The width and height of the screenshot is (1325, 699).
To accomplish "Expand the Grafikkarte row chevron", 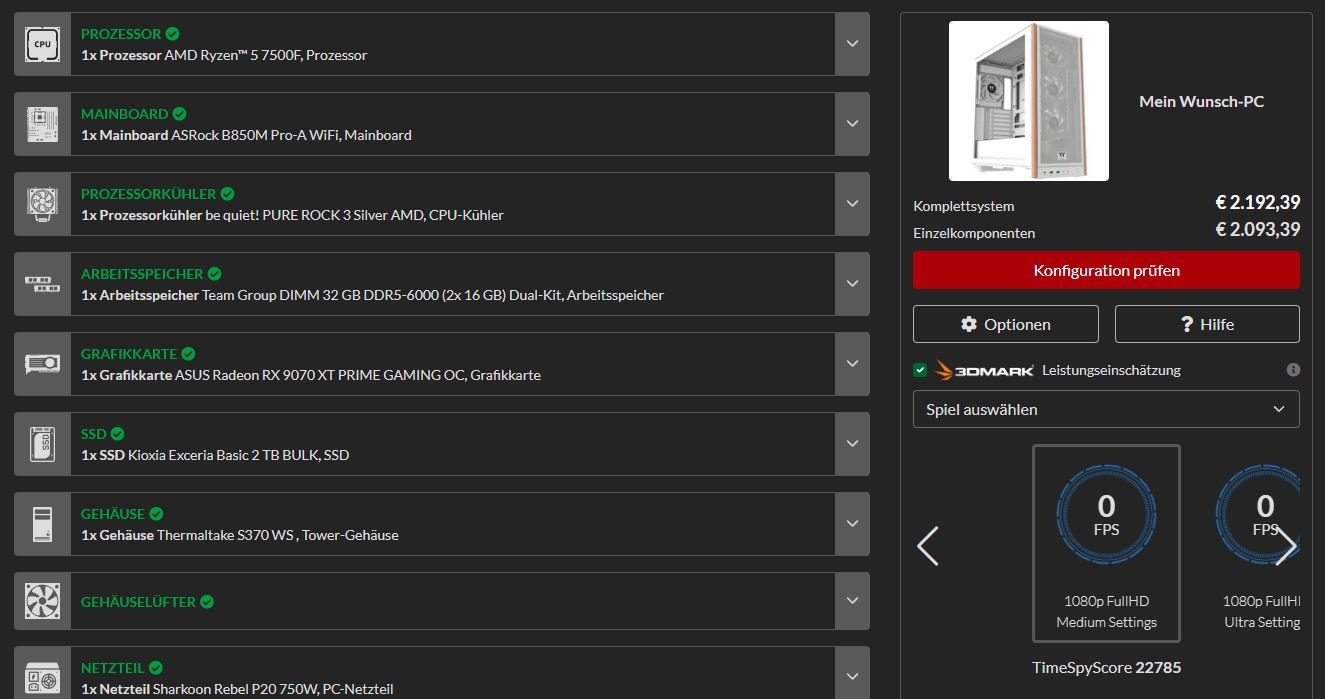I will click(x=852, y=364).
